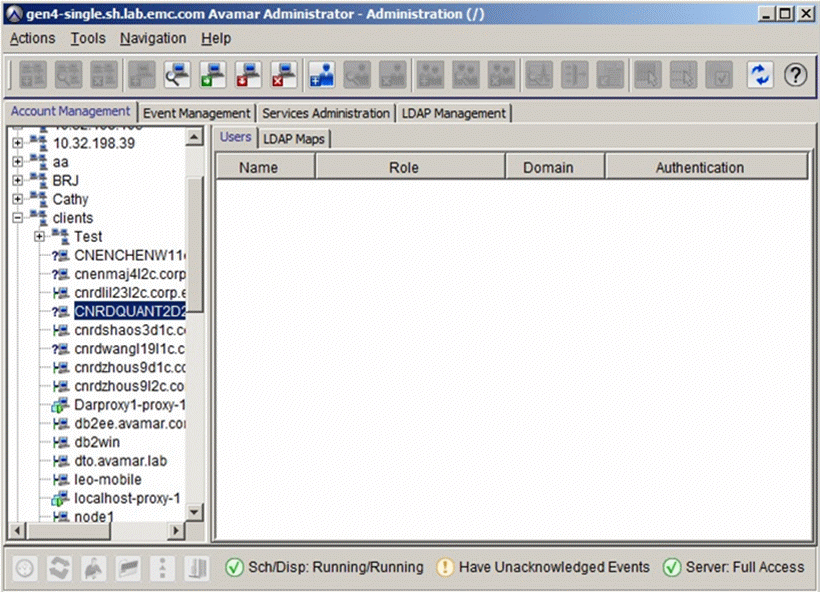
Task: Expand the Cathy domain node
Action: click(x=16, y=199)
